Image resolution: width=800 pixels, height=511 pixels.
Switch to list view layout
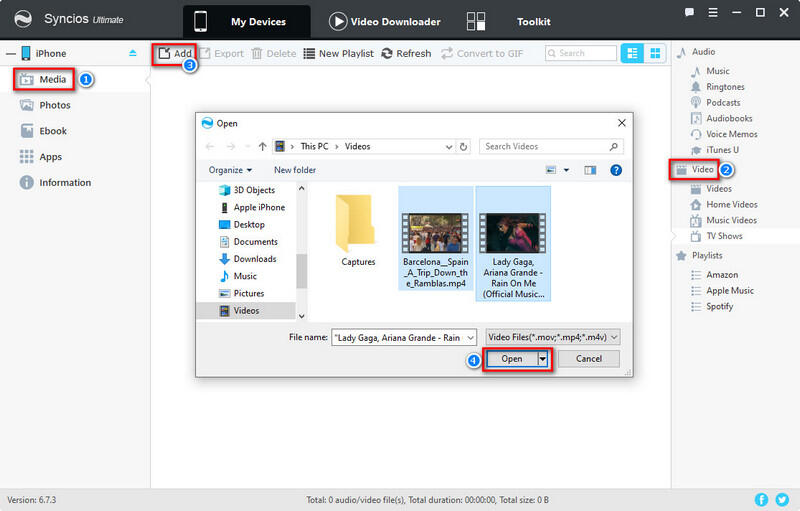(x=633, y=53)
